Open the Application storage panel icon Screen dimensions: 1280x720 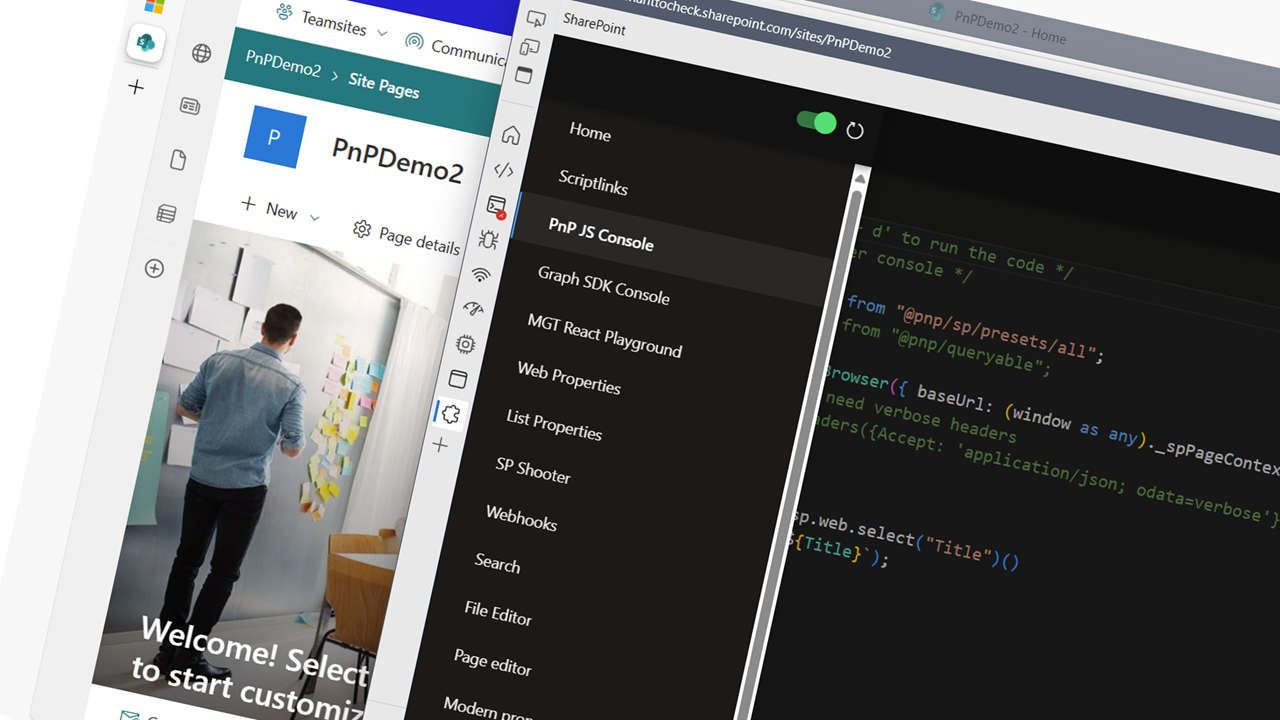[x=456, y=378]
